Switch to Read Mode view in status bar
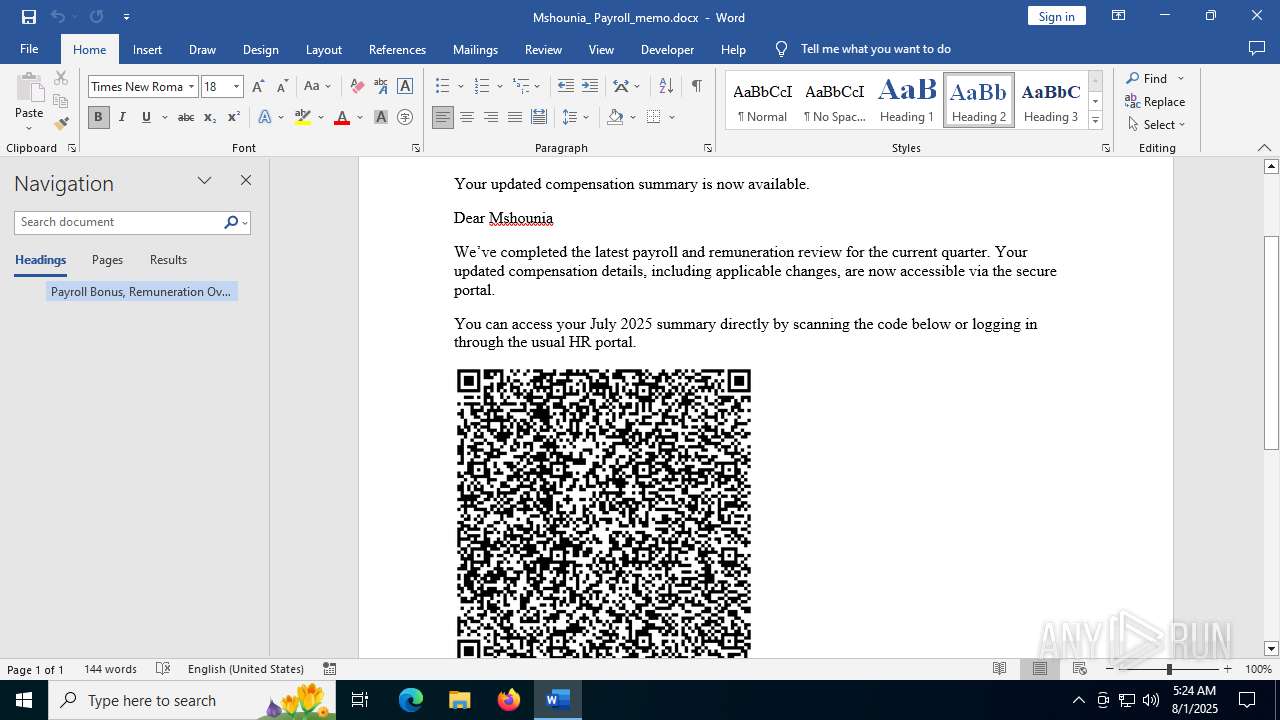 pyautogui.click(x=999, y=669)
